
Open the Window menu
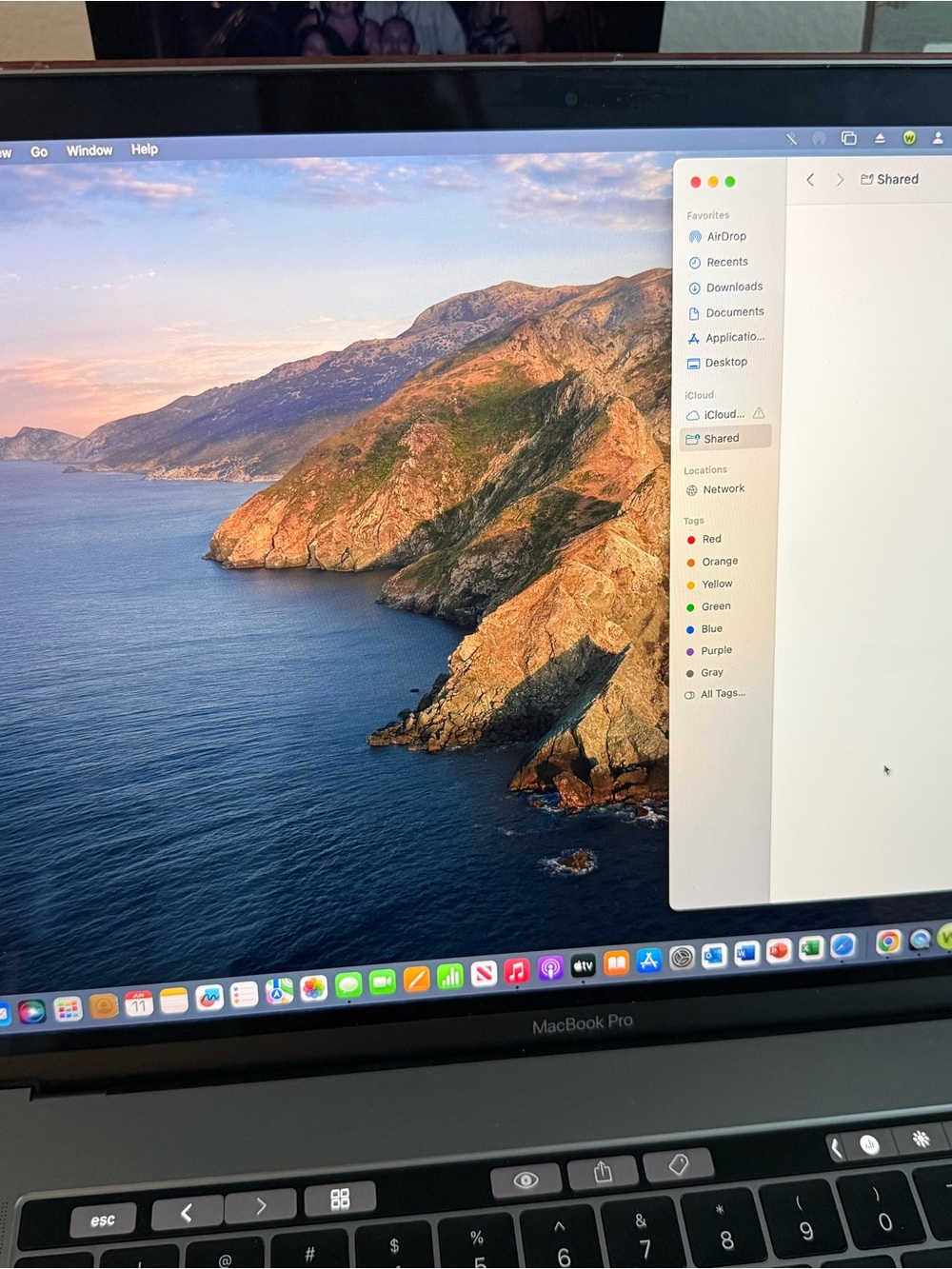click(89, 150)
